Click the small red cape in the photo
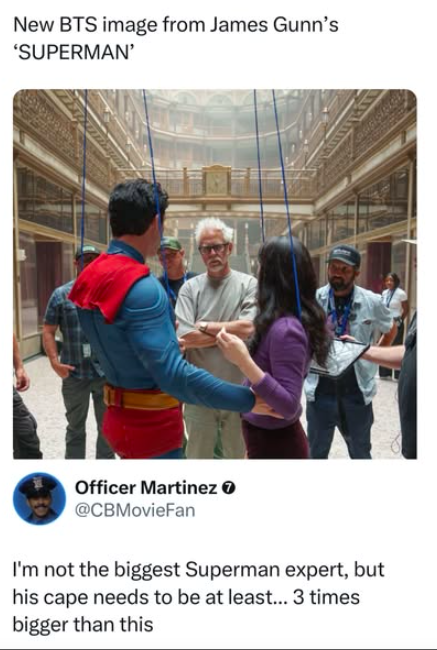The width and height of the screenshot is (437, 650). (x=109, y=284)
